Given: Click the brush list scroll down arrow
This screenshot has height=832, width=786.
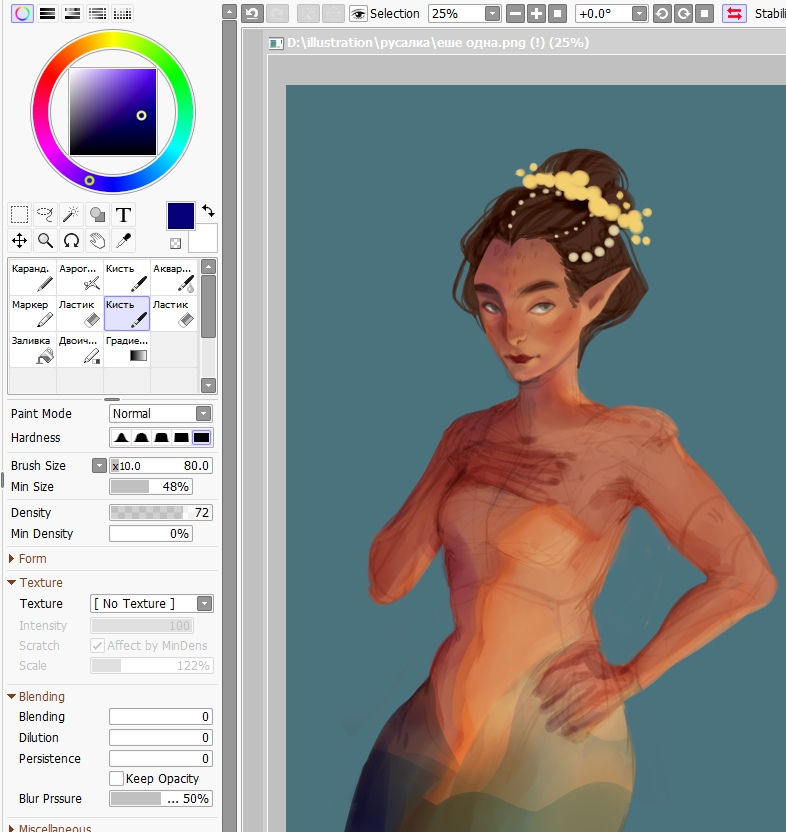Looking at the screenshot, I should (209, 385).
